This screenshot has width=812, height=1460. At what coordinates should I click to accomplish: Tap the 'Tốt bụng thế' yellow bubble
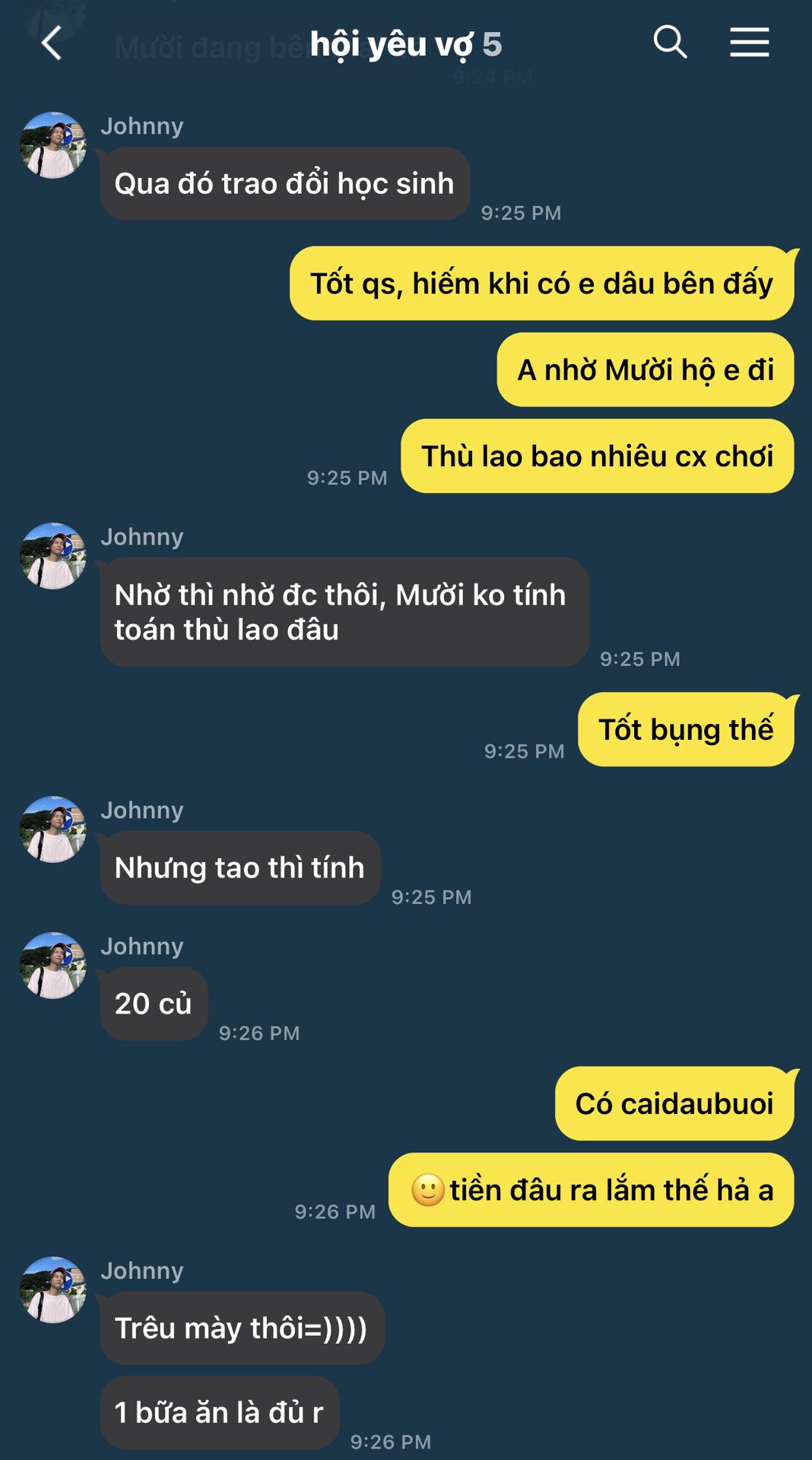pos(686,729)
